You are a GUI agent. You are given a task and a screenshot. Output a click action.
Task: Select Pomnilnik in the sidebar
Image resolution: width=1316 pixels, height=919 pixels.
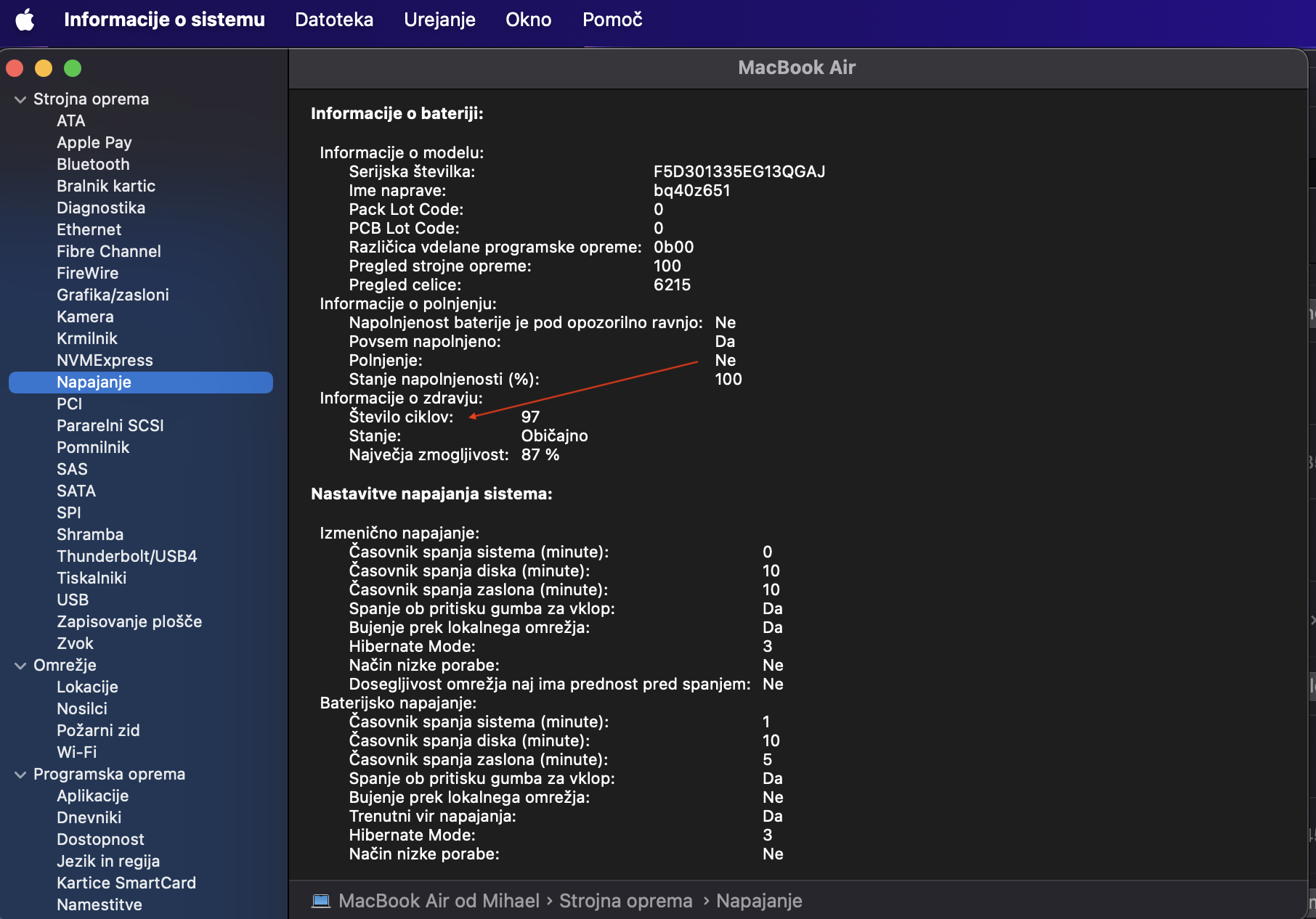tap(93, 447)
